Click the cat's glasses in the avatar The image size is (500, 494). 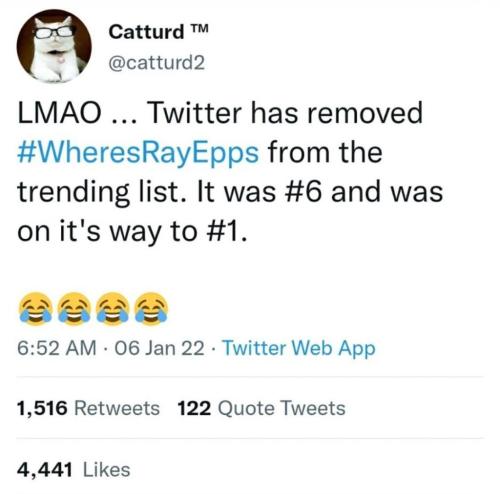click(54, 32)
